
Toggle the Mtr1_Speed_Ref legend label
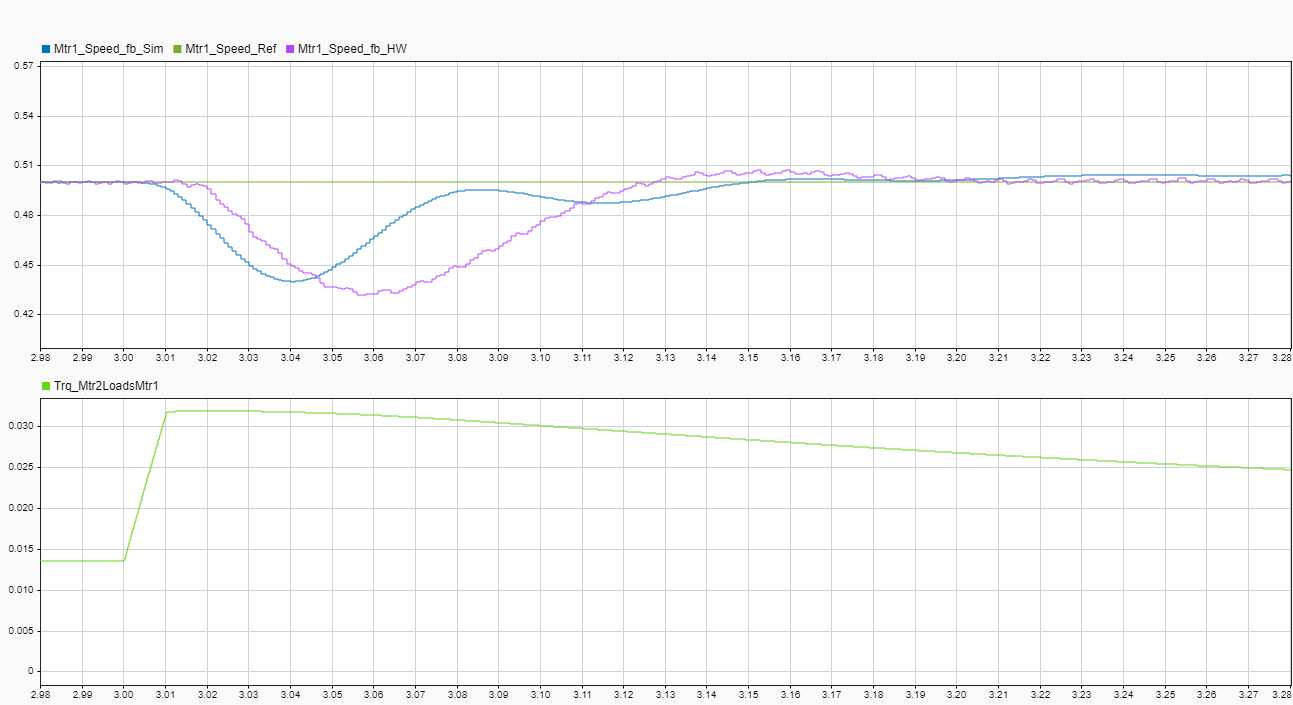click(230, 48)
